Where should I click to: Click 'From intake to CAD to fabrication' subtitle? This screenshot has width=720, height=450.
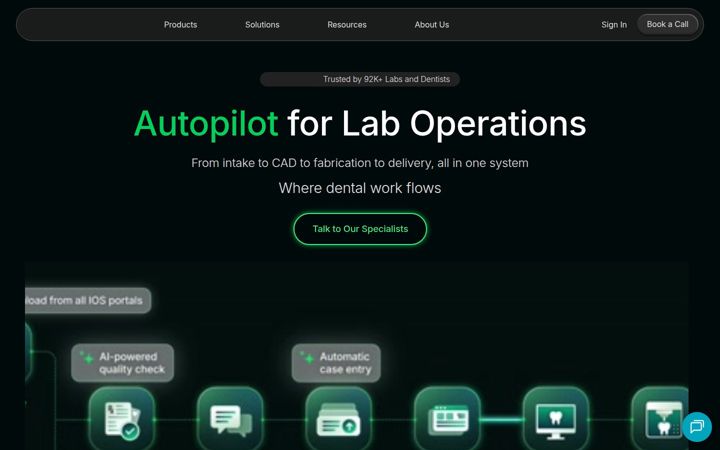tap(360, 163)
